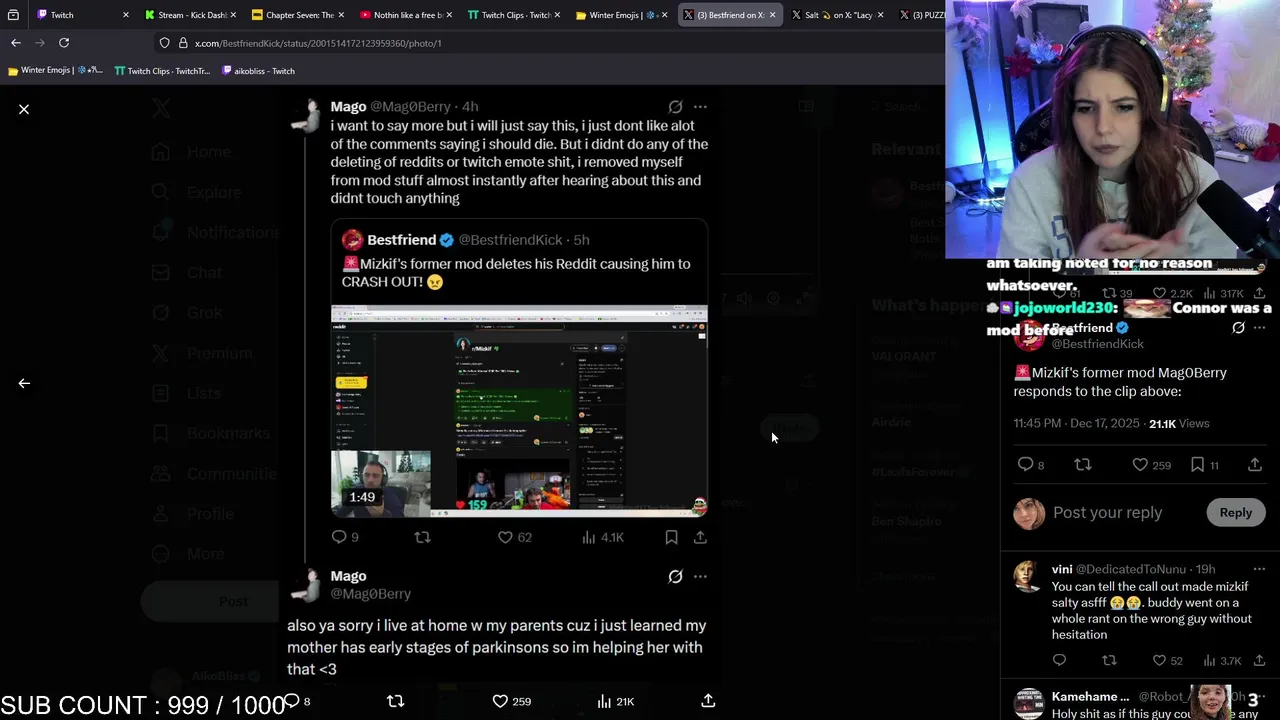1280x720 pixels.
Task: Like Bestfriend post in right panel heart 259
Action: tap(1151, 465)
